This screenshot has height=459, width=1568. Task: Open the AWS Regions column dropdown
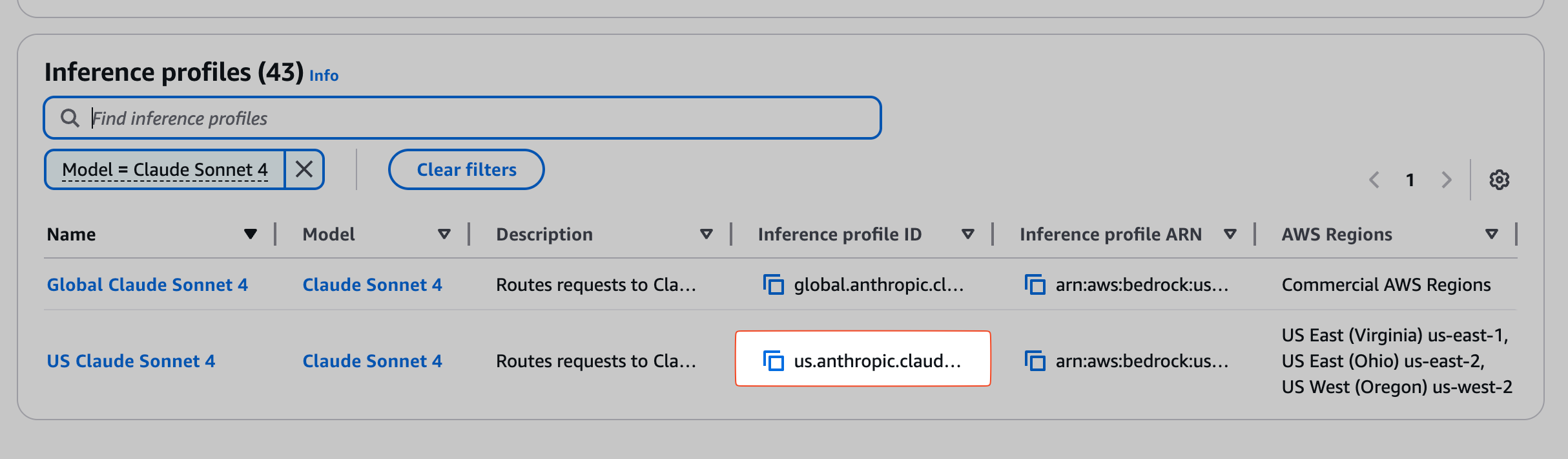1491,234
